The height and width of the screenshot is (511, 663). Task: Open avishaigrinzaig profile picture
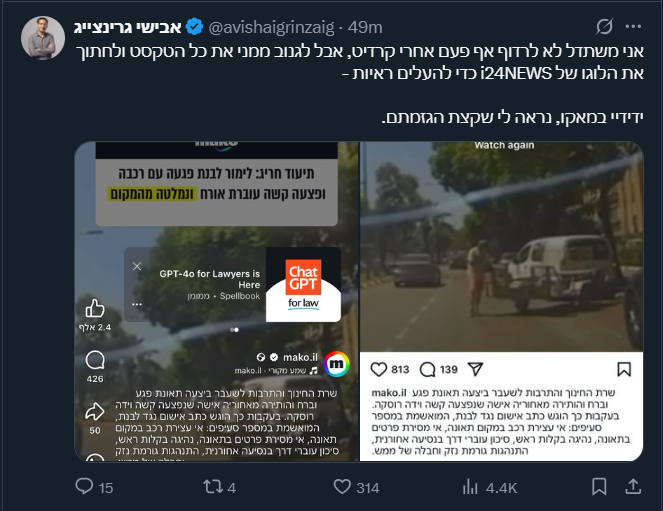[x=43, y=38]
